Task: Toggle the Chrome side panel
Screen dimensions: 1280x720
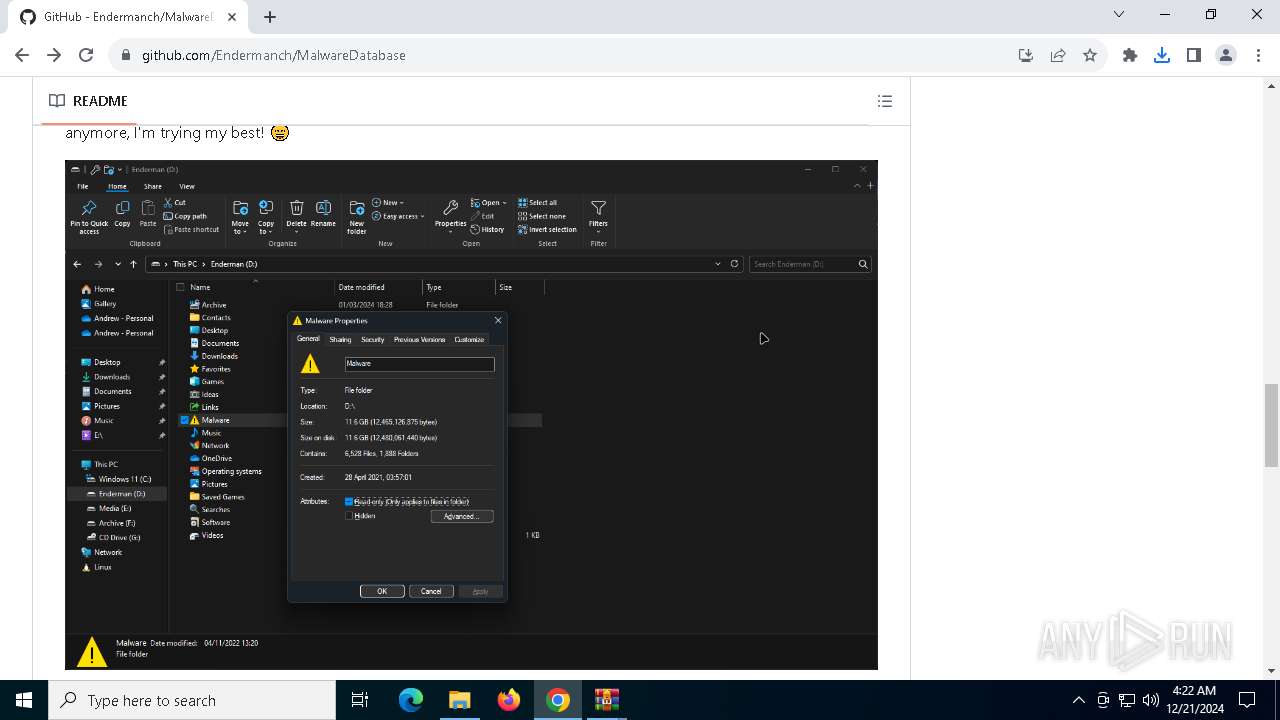Action: pyautogui.click(x=1194, y=55)
